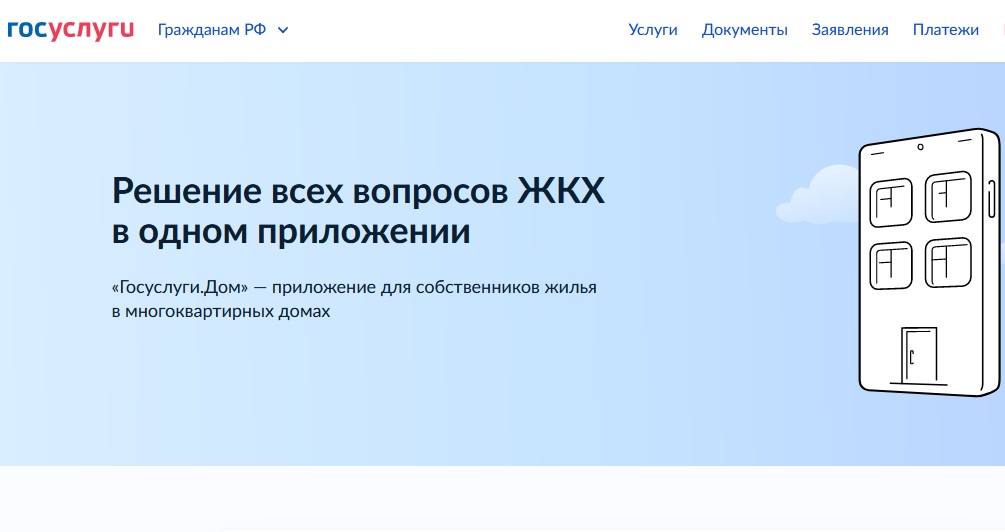Screen dimensions: 1005x532
Task: Click the chevron next to Гражданам РФ
Action: click(283, 30)
